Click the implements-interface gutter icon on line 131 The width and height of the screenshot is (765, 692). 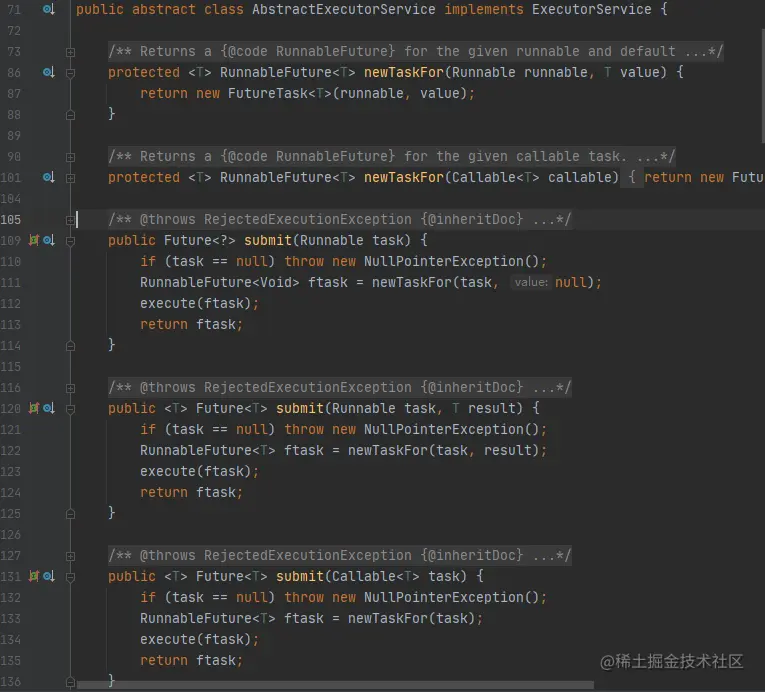[34, 576]
